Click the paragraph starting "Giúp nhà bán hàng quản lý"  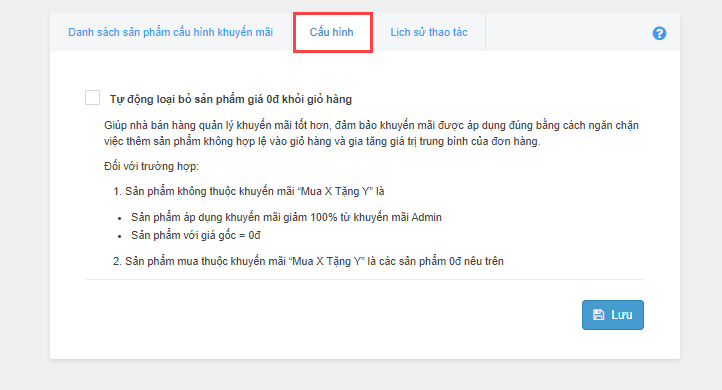click(x=371, y=133)
